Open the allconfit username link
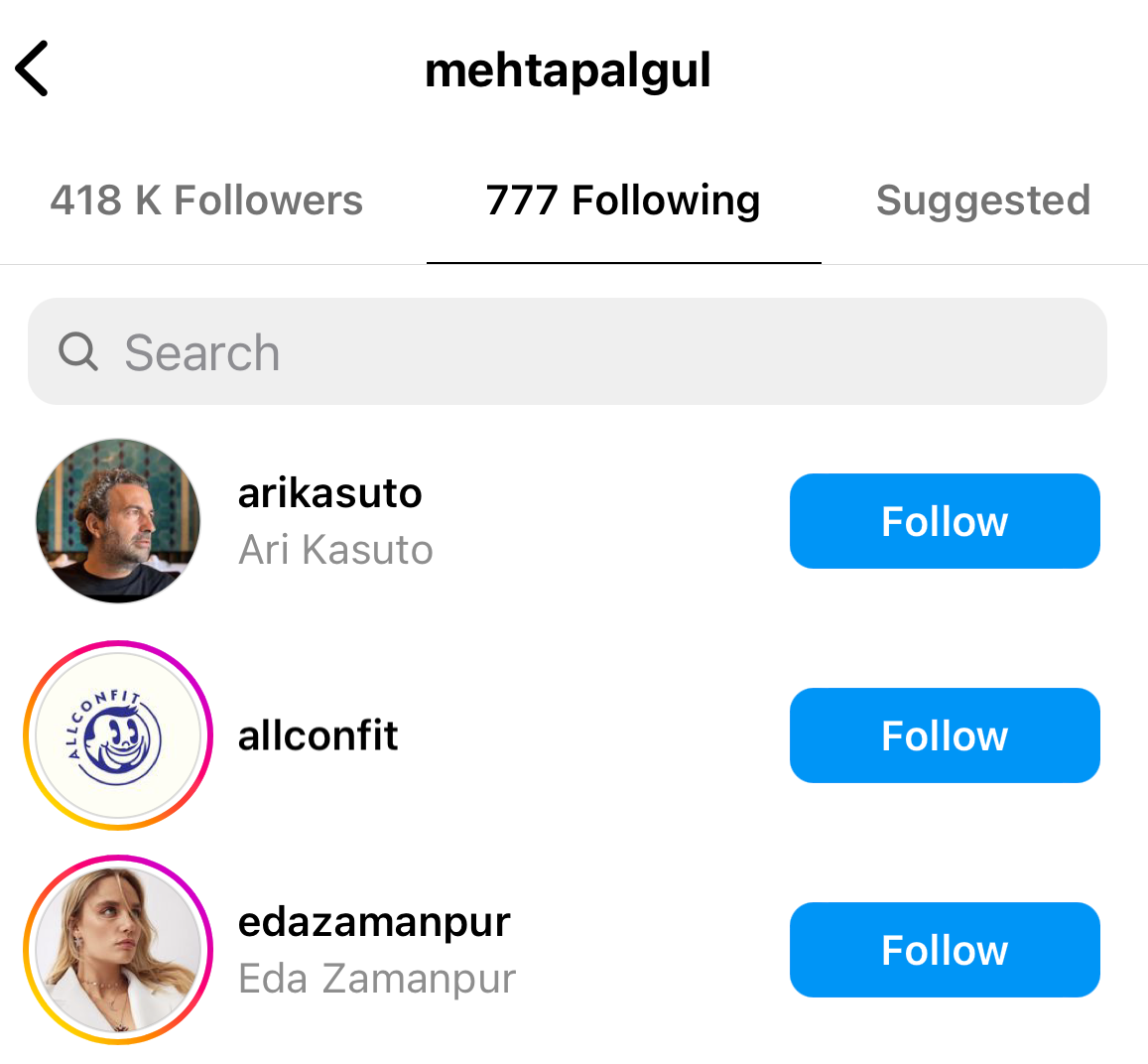1148x1064 pixels. tap(319, 735)
